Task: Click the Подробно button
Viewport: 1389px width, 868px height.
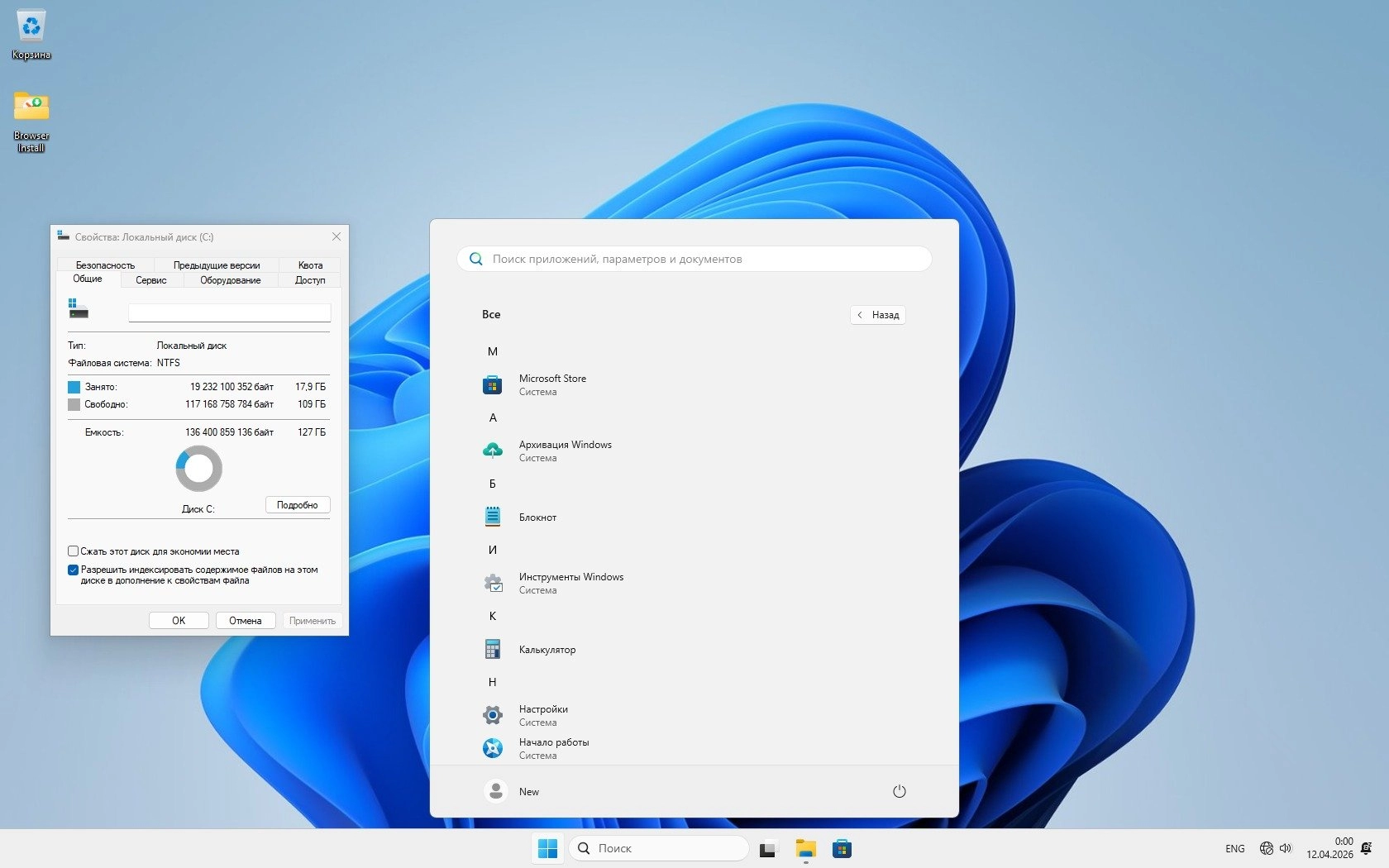Action: coord(298,505)
